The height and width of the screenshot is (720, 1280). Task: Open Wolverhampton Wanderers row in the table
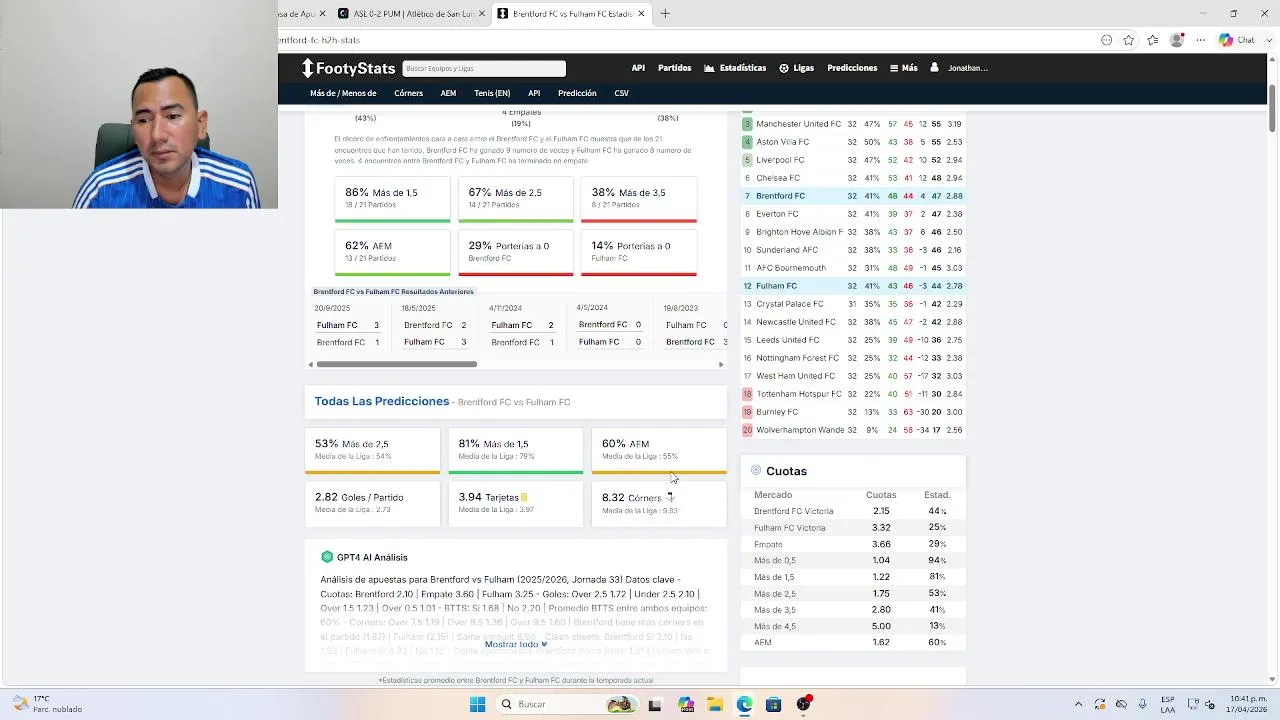pyautogui.click(x=853, y=430)
